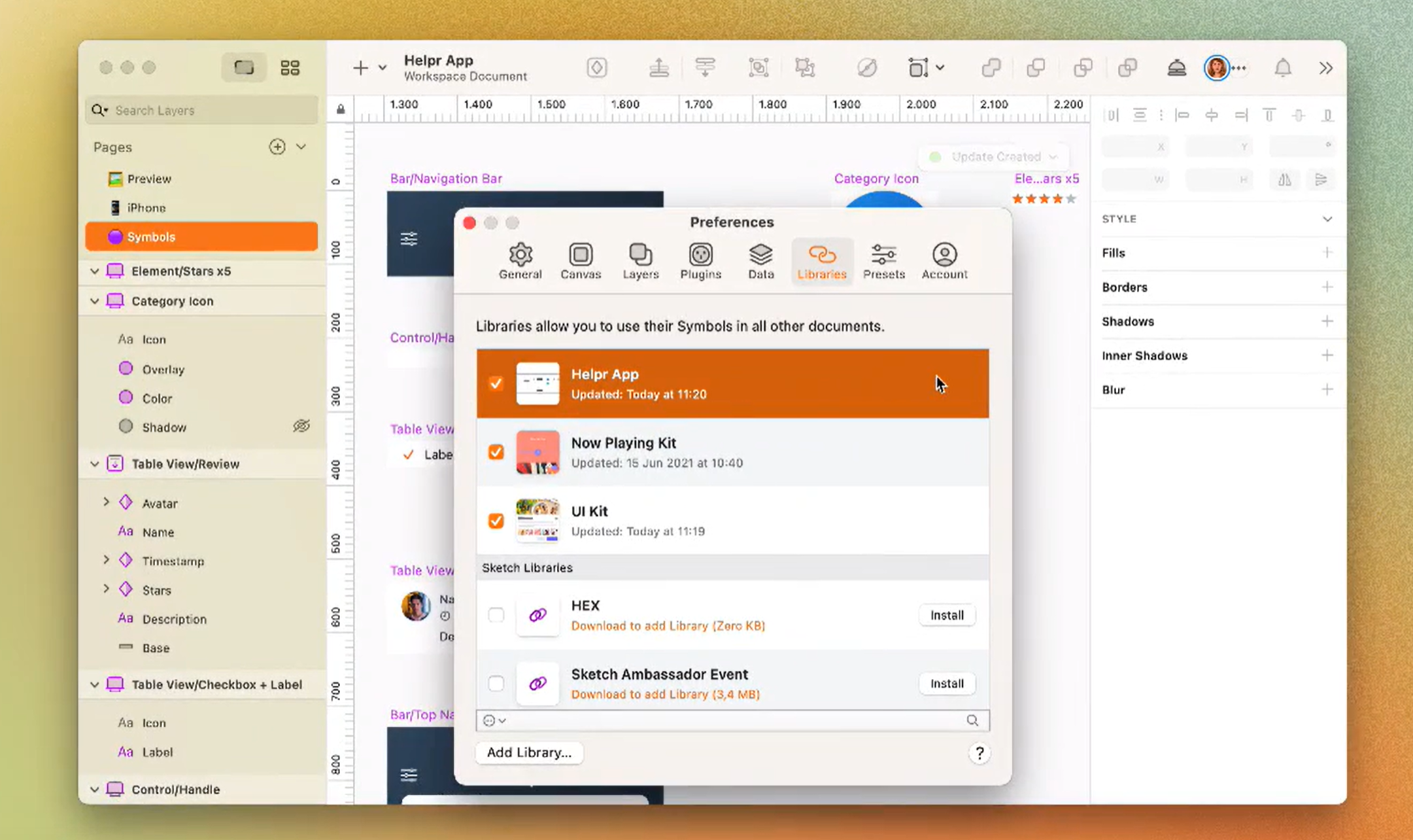Install the HEX library
Image resolution: width=1413 pixels, height=840 pixels.
pos(947,615)
